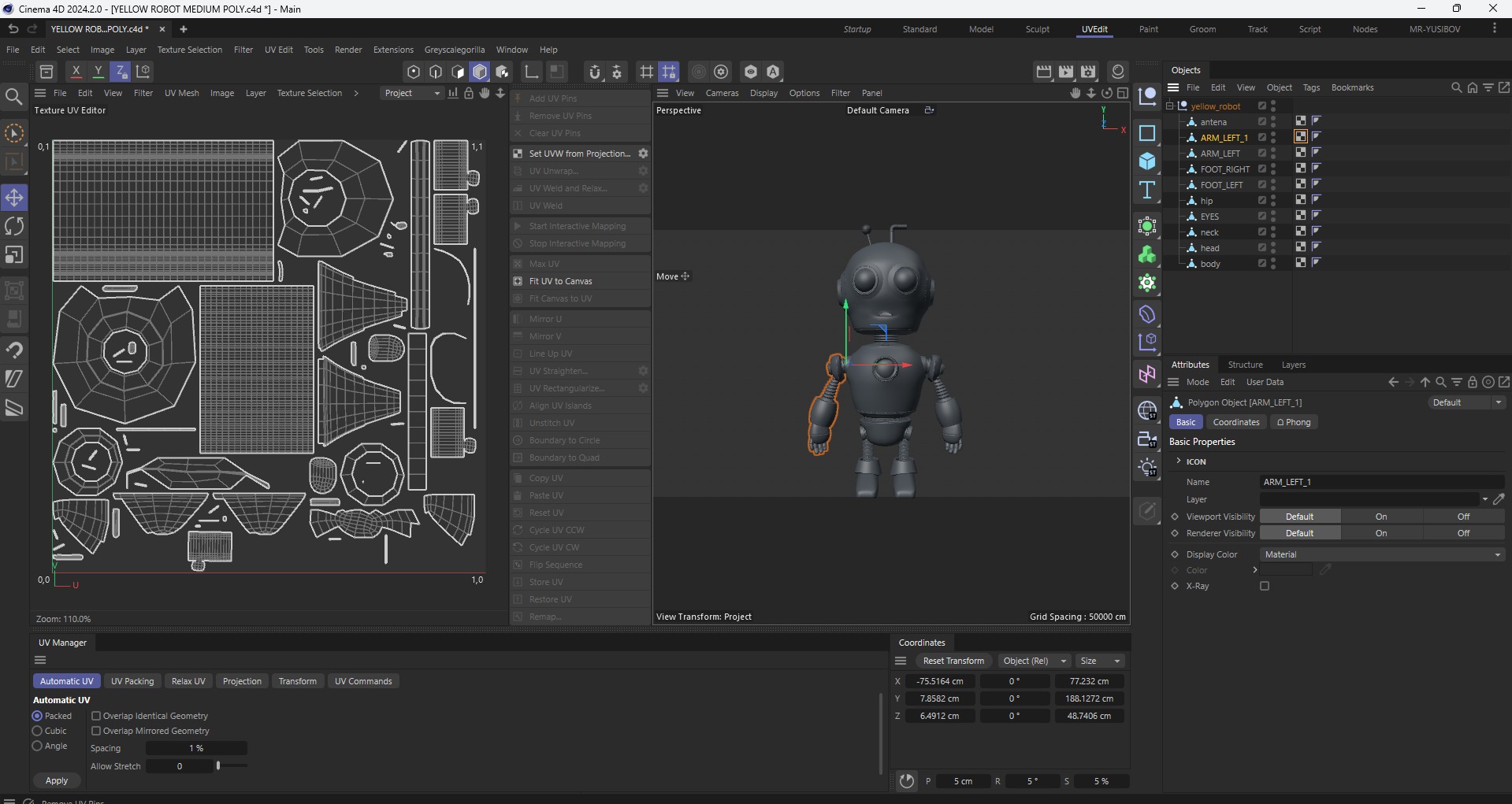1512x804 pixels.
Task: Click the Cube primitive icon
Action: point(1147,161)
